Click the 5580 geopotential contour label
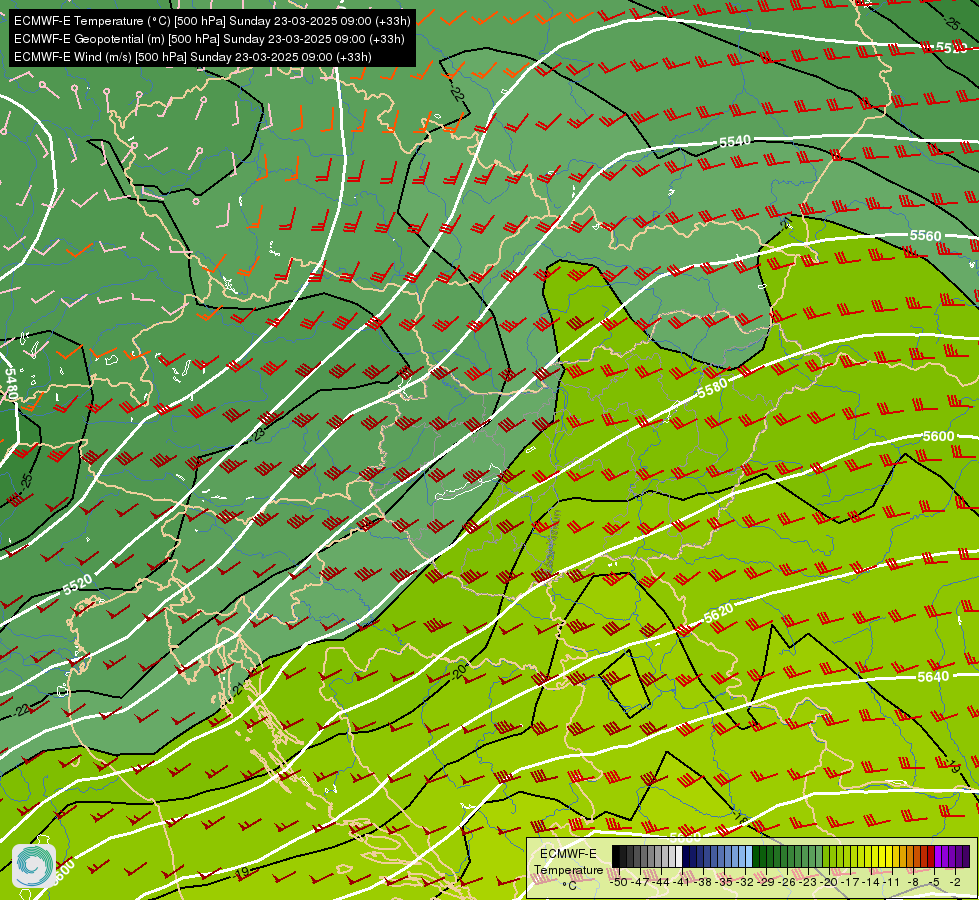This screenshot has width=979, height=900. tap(712, 388)
